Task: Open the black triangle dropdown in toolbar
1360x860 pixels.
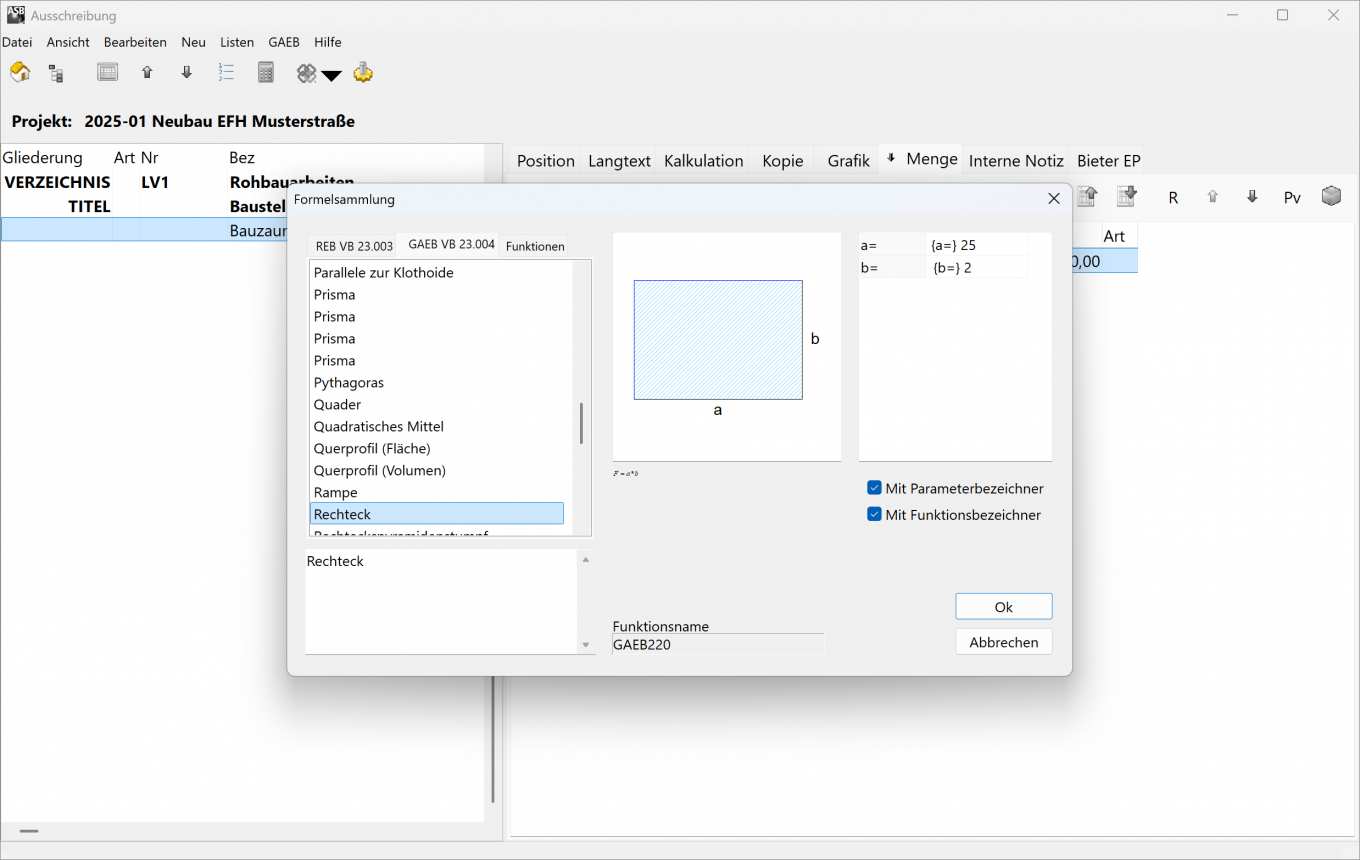Action: 332,76
